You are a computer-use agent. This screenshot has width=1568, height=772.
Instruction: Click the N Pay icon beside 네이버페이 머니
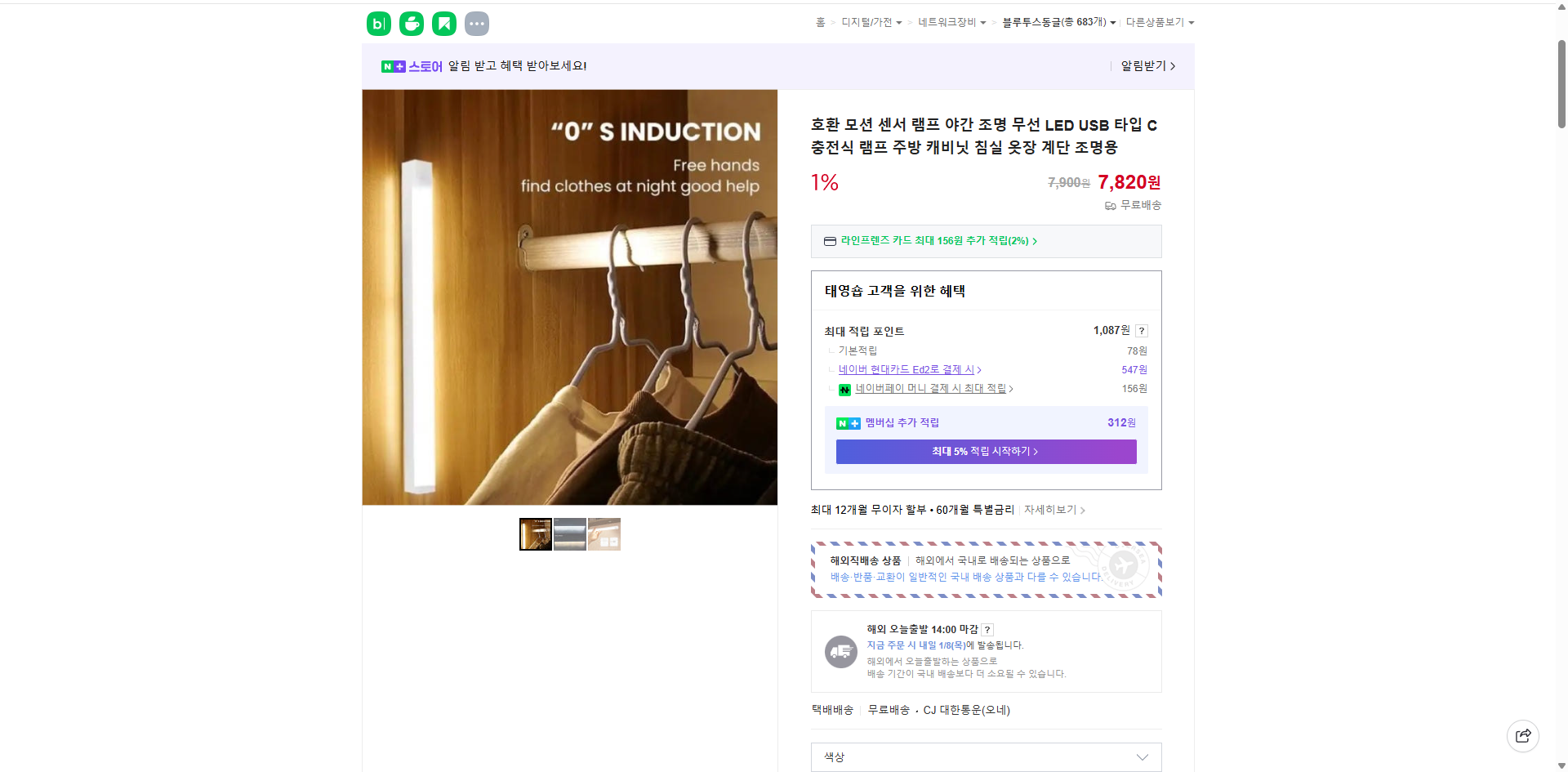click(844, 390)
